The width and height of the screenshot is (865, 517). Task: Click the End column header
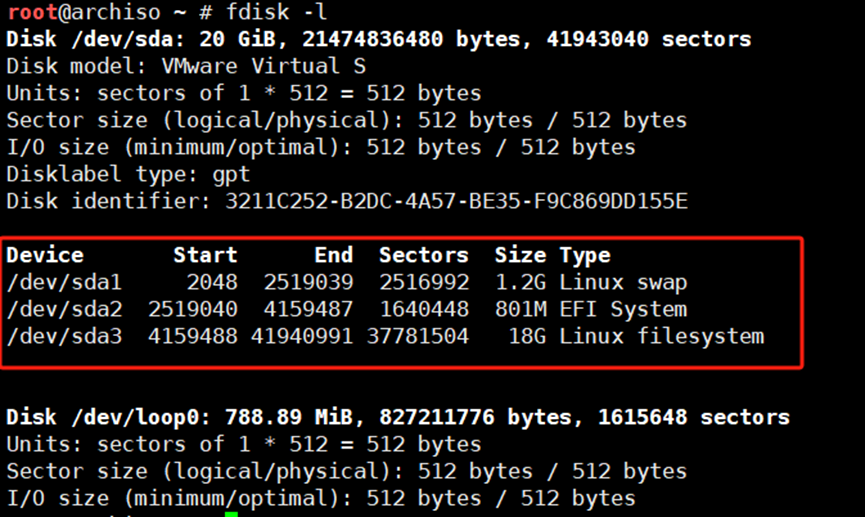click(333, 256)
